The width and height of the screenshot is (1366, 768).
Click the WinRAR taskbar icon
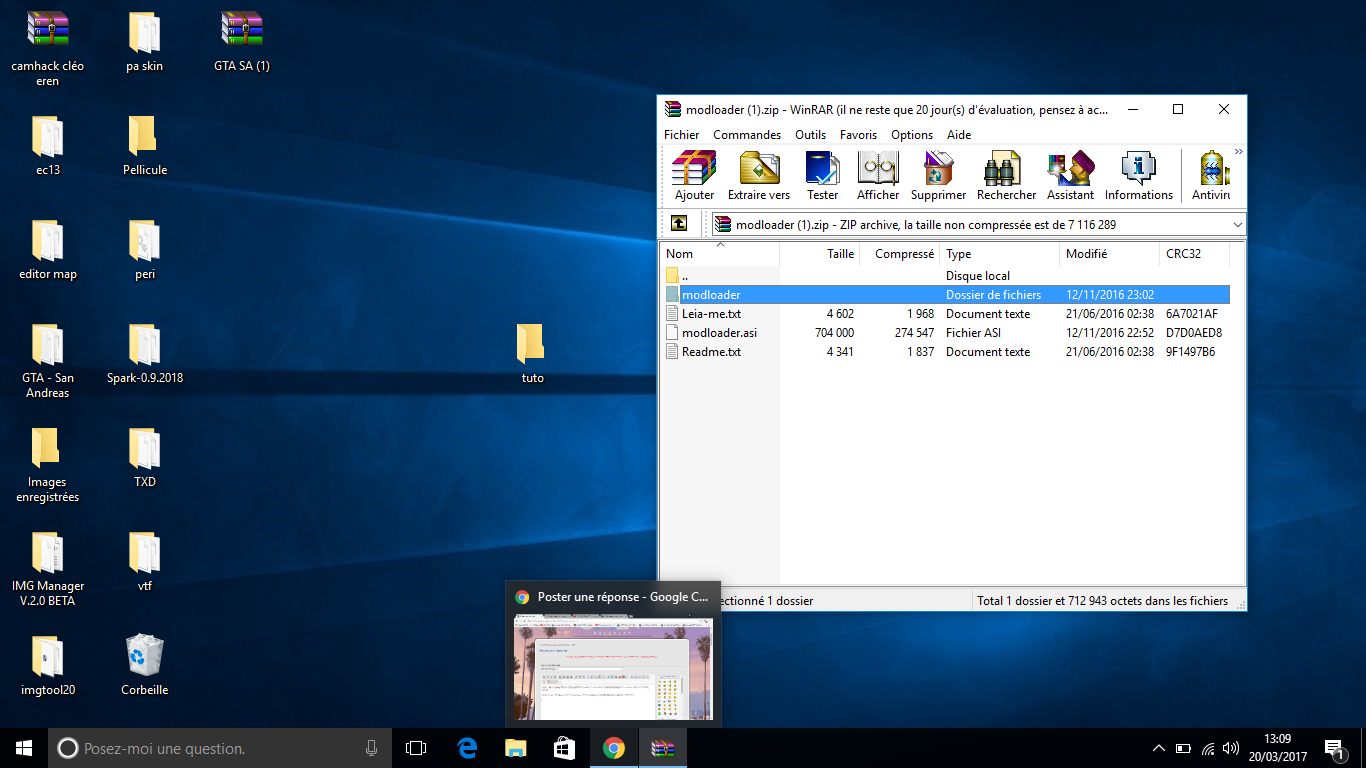(x=662, y=748)
